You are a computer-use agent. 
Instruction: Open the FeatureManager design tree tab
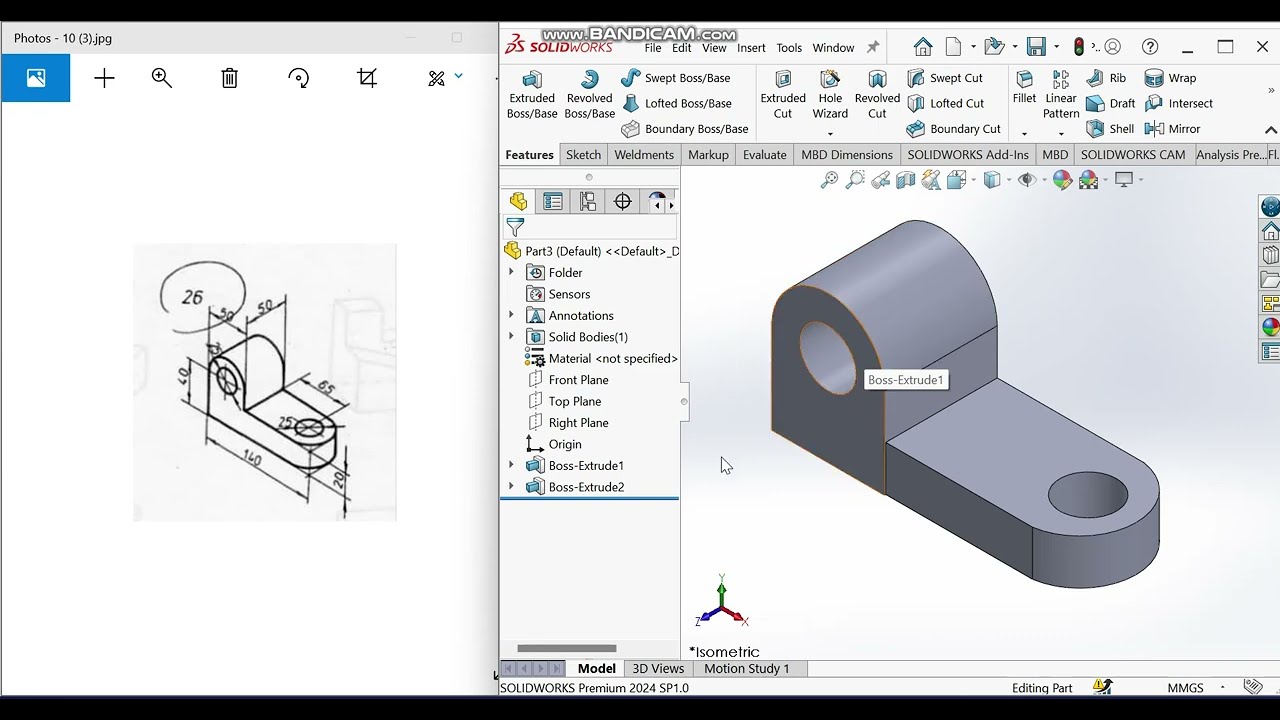(518, 202)
